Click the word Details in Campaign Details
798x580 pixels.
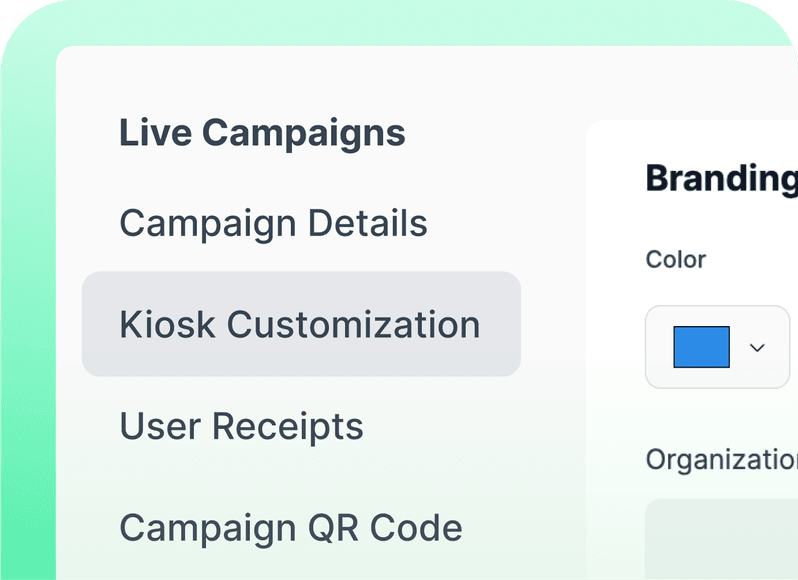367,222
